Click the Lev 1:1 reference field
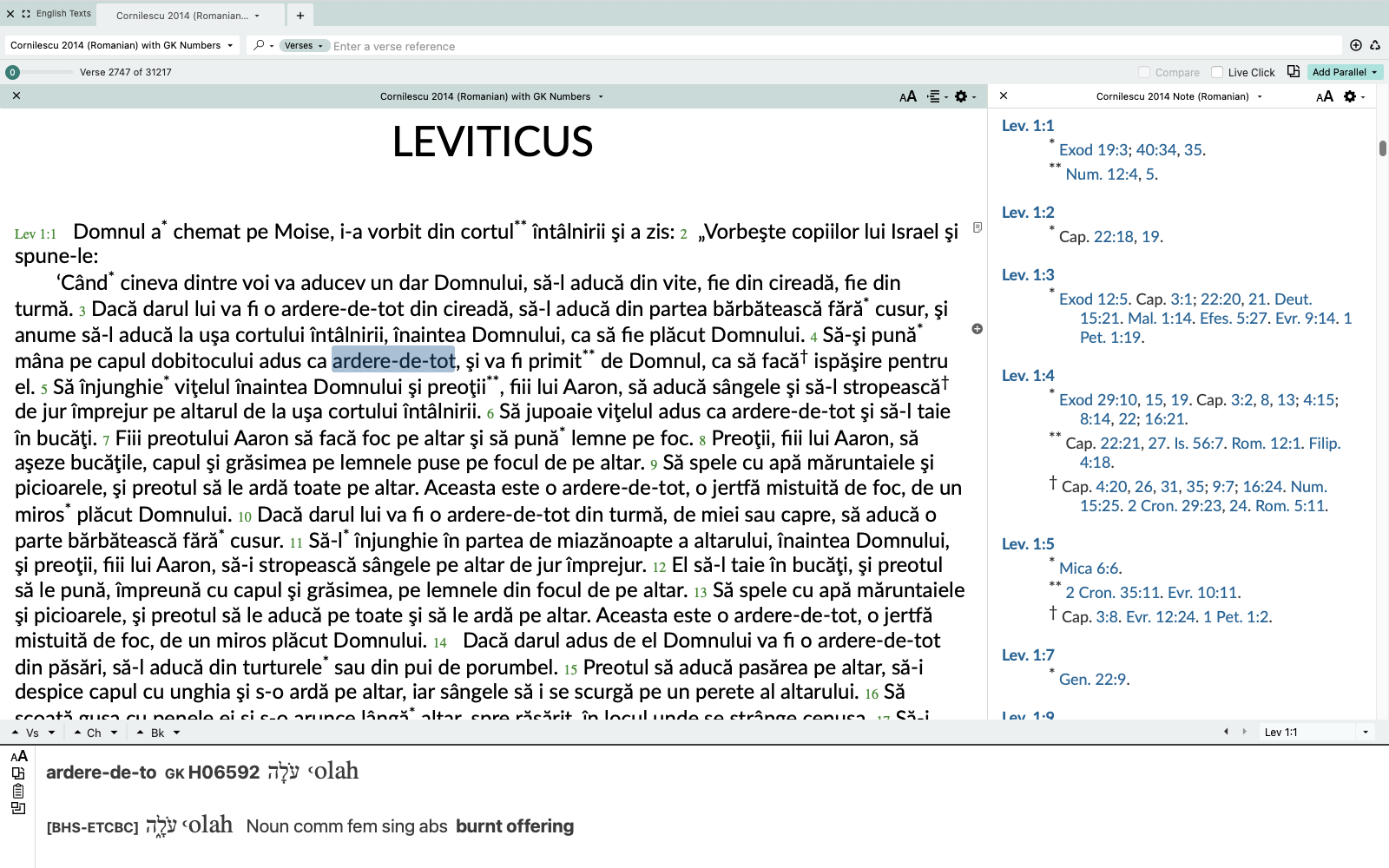Image resolution: width=1389 pixels, height=868 pixels. coord(1309,732)
